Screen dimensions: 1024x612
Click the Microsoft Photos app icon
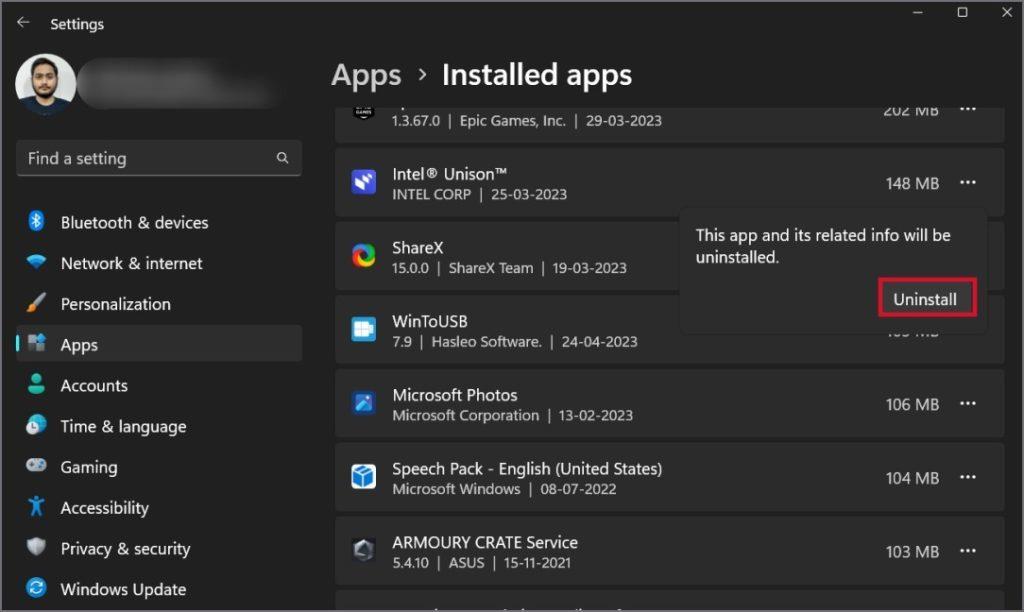tap(364, 403)
